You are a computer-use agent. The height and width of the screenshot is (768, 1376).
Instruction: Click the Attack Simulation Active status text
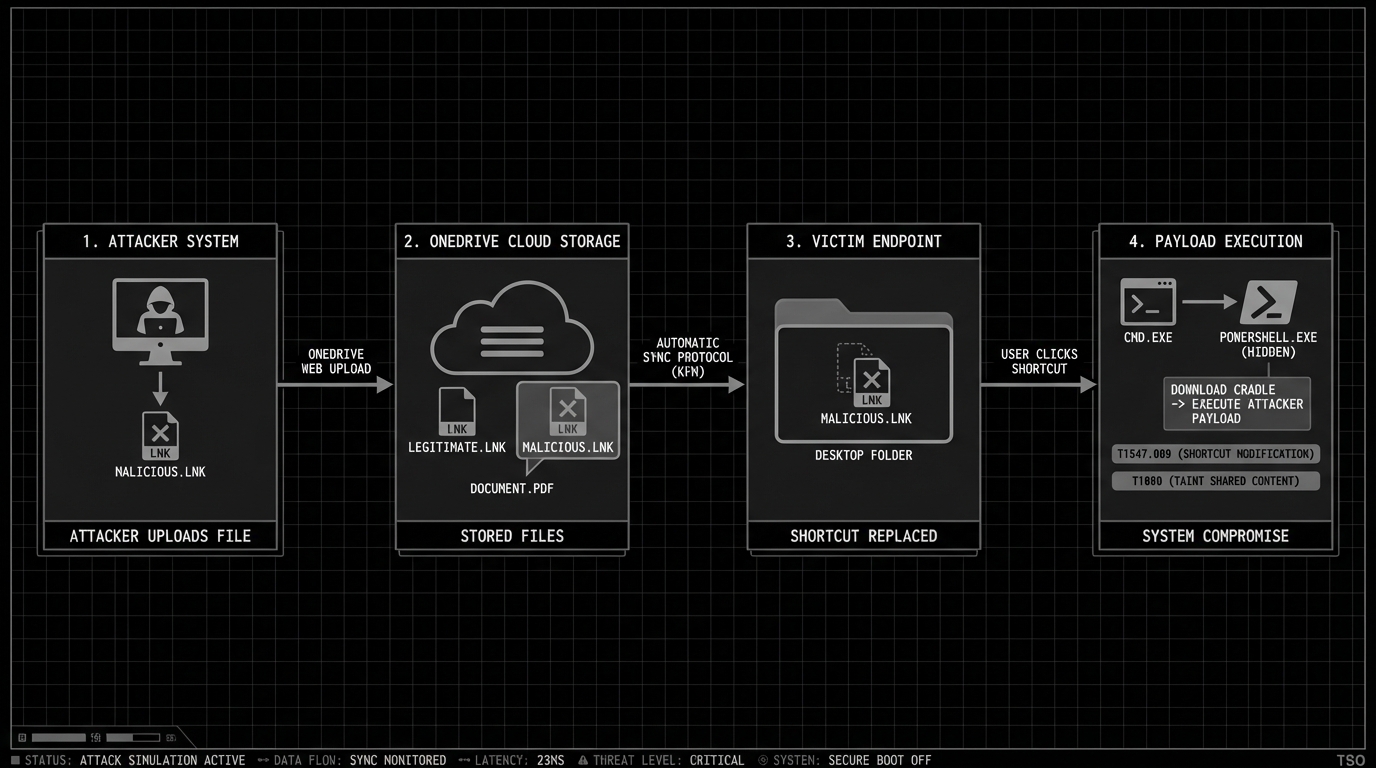[162, 760]
